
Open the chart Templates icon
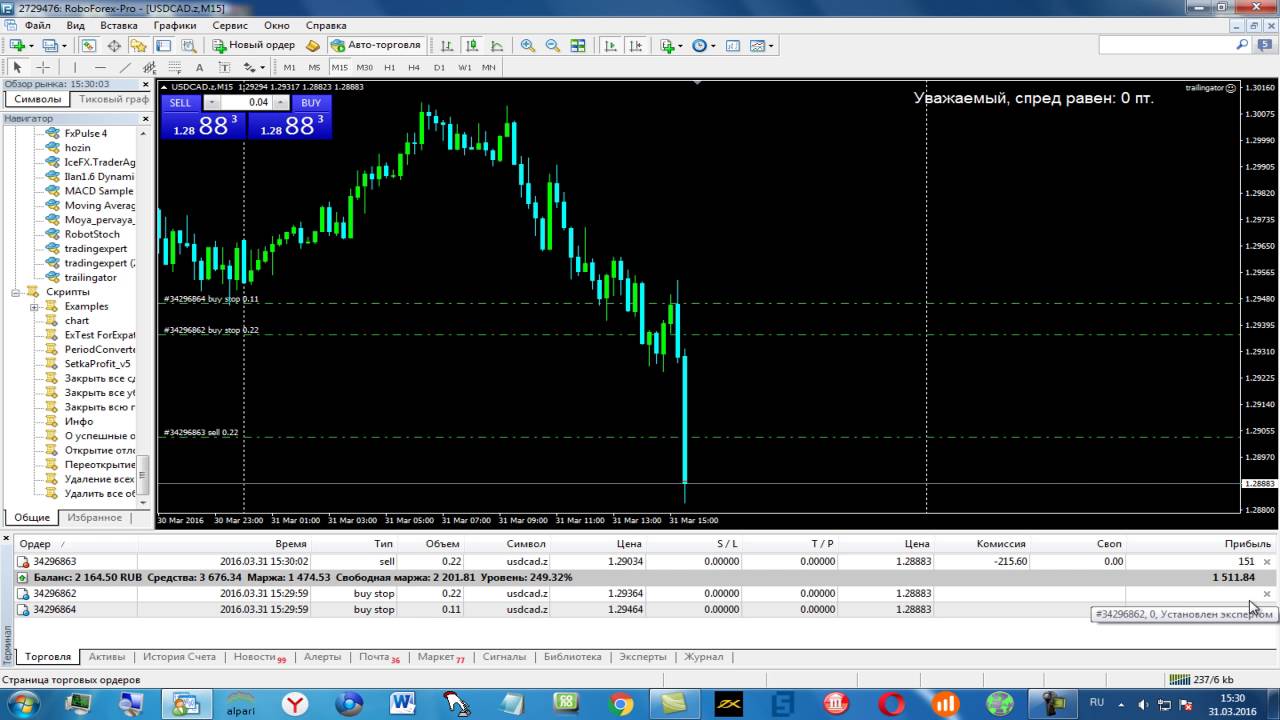point(757,46)
